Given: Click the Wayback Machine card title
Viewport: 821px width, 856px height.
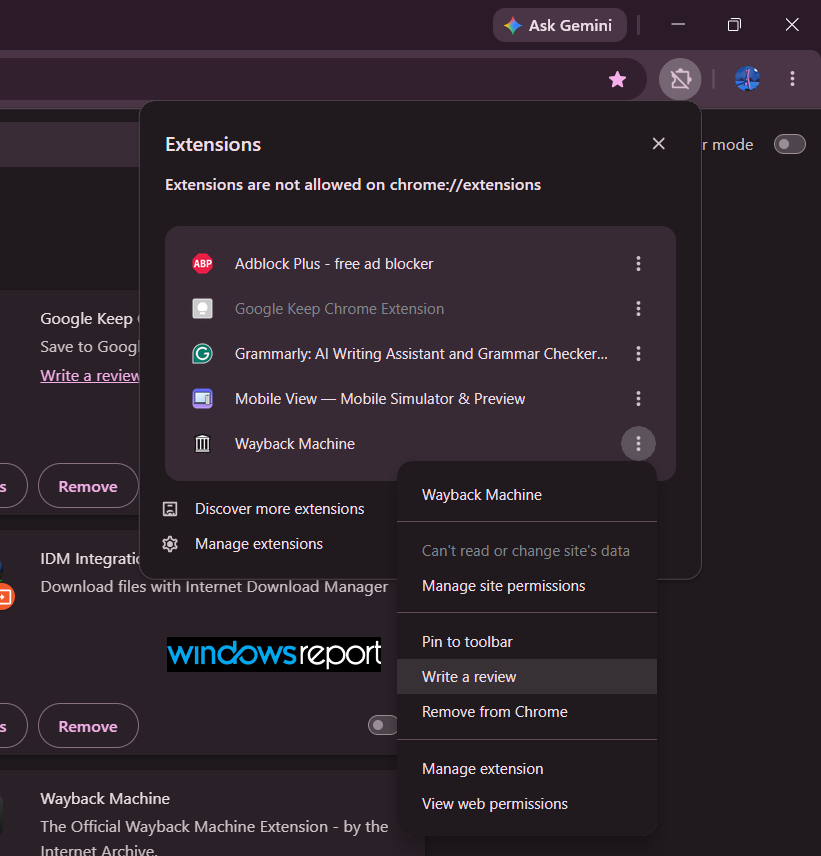Looking at the screenshot, I should click(105, 799).
